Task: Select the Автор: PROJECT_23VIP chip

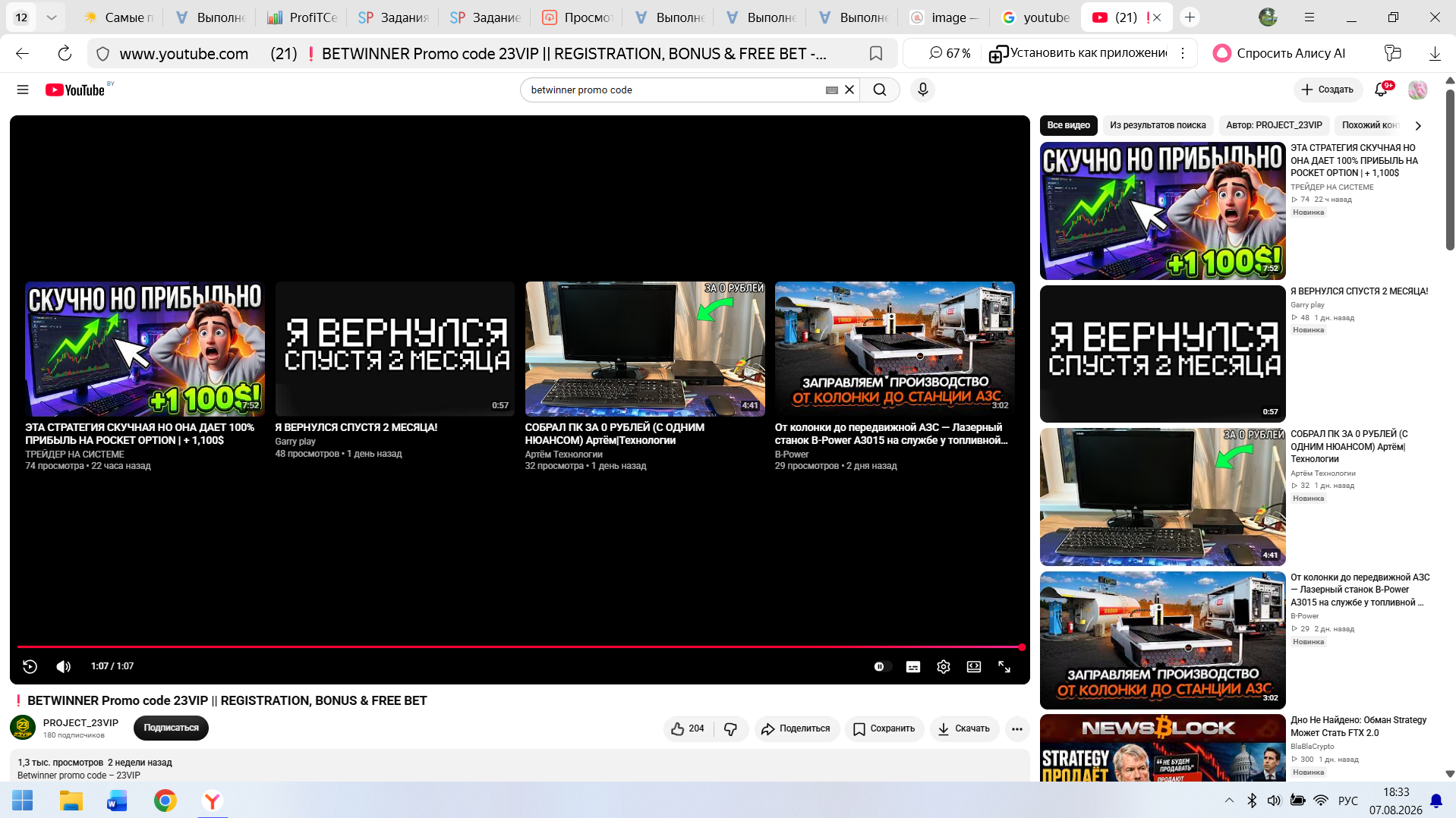Action: tap(1274, 125)
